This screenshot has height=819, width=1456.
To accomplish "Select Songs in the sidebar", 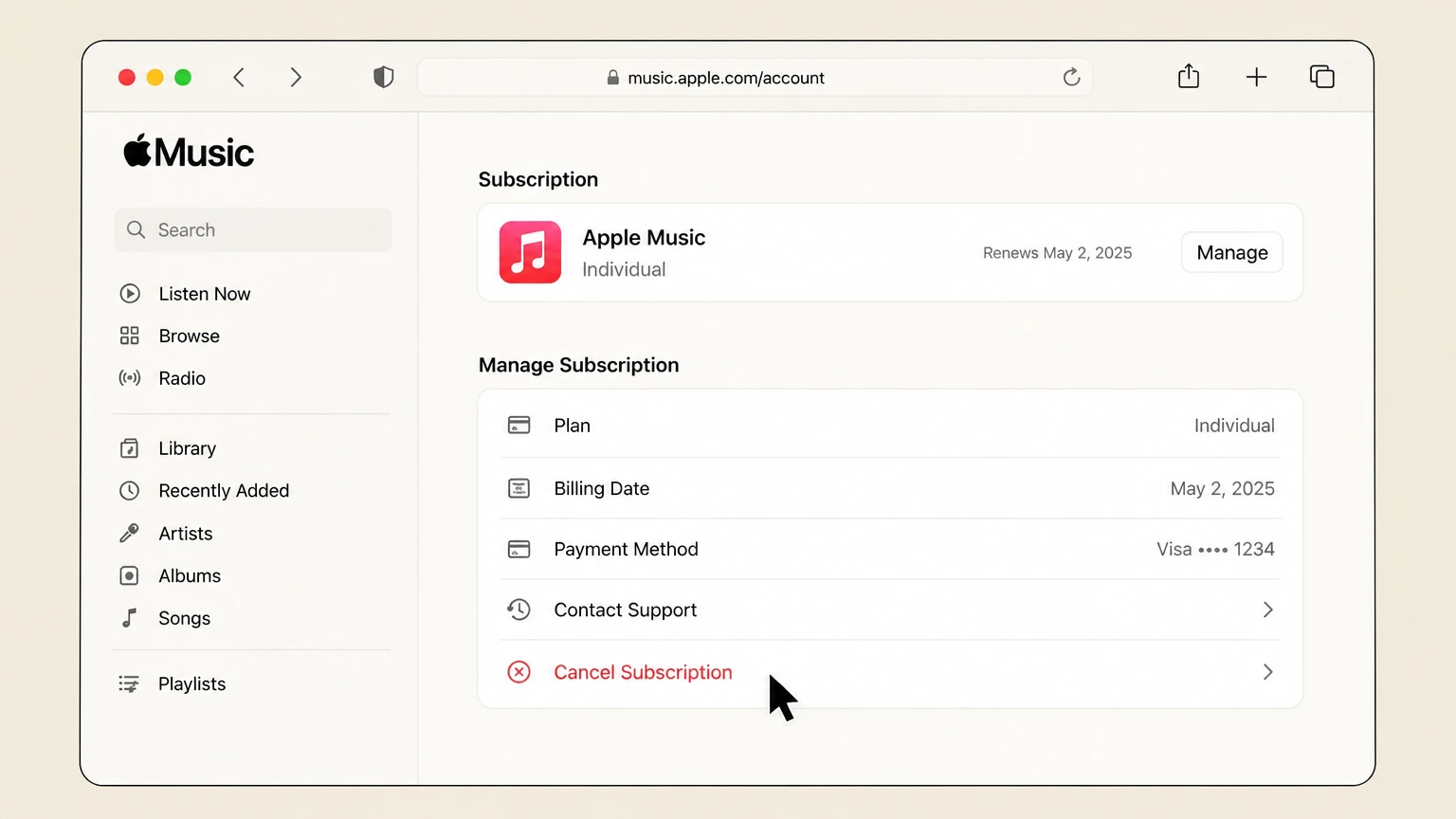I will (x=185, y=618).
